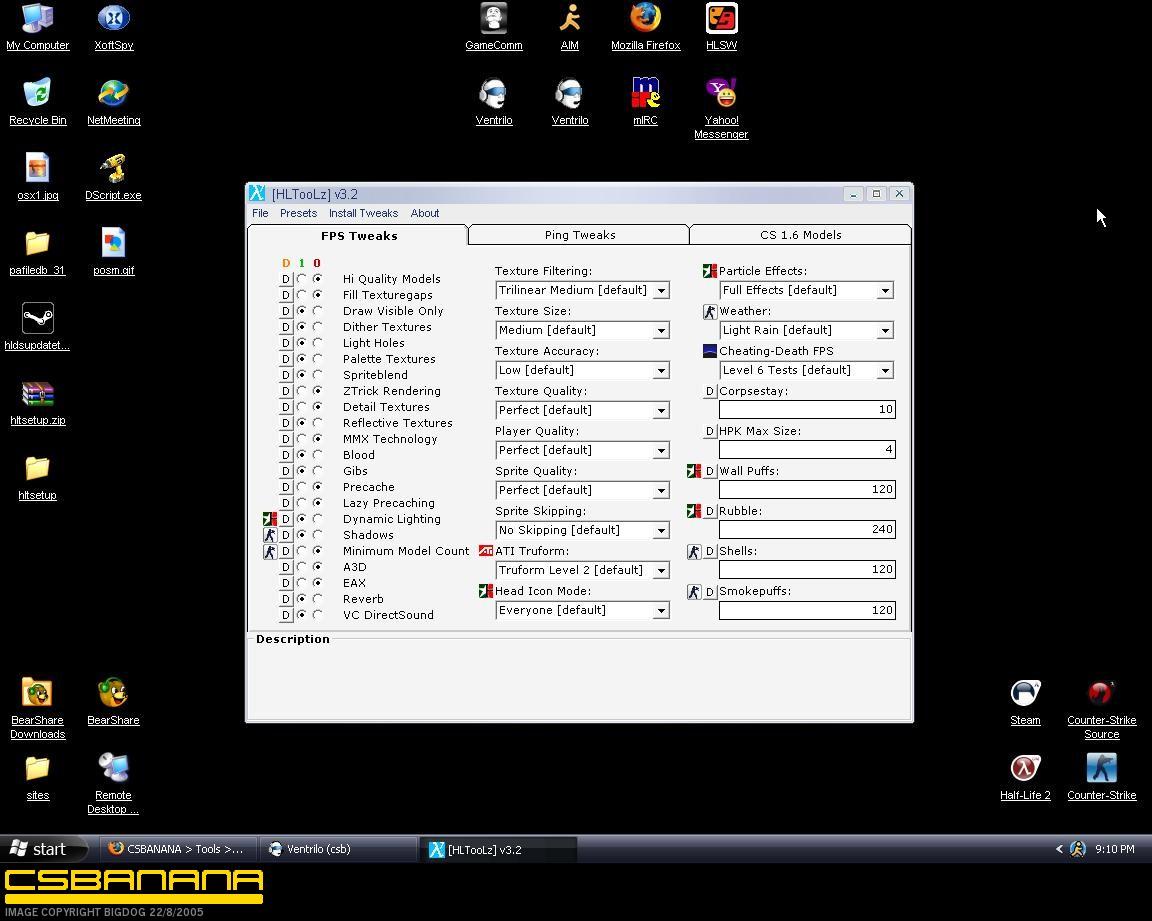Switch to Ventrilo (csb) taskbar button
This screenshot has height=921, width=1152.
(339, 849)
